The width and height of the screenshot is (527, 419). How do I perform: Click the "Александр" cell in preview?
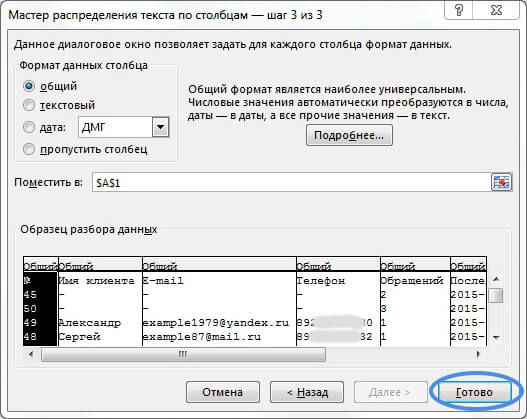(90, 323)
